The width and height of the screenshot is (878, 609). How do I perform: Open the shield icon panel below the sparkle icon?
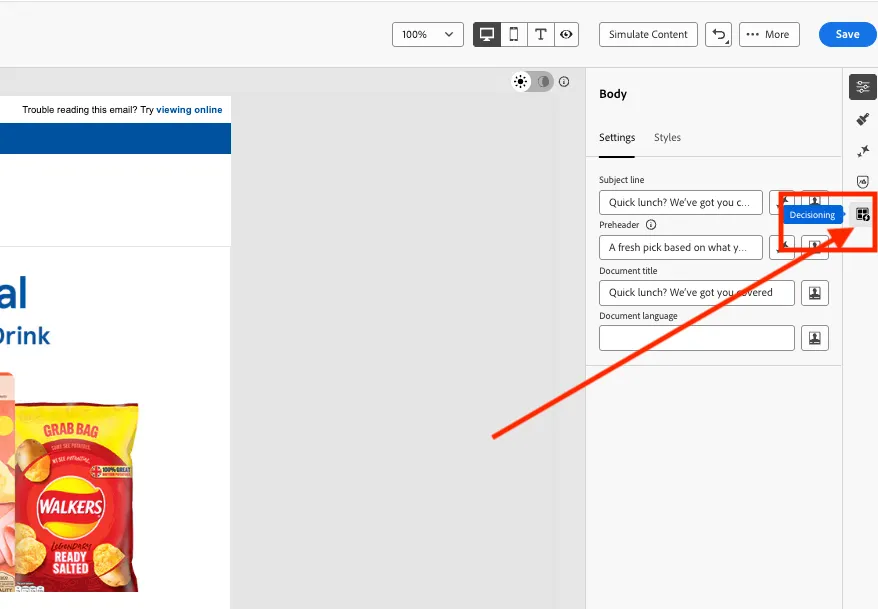(x=862, y=182)
